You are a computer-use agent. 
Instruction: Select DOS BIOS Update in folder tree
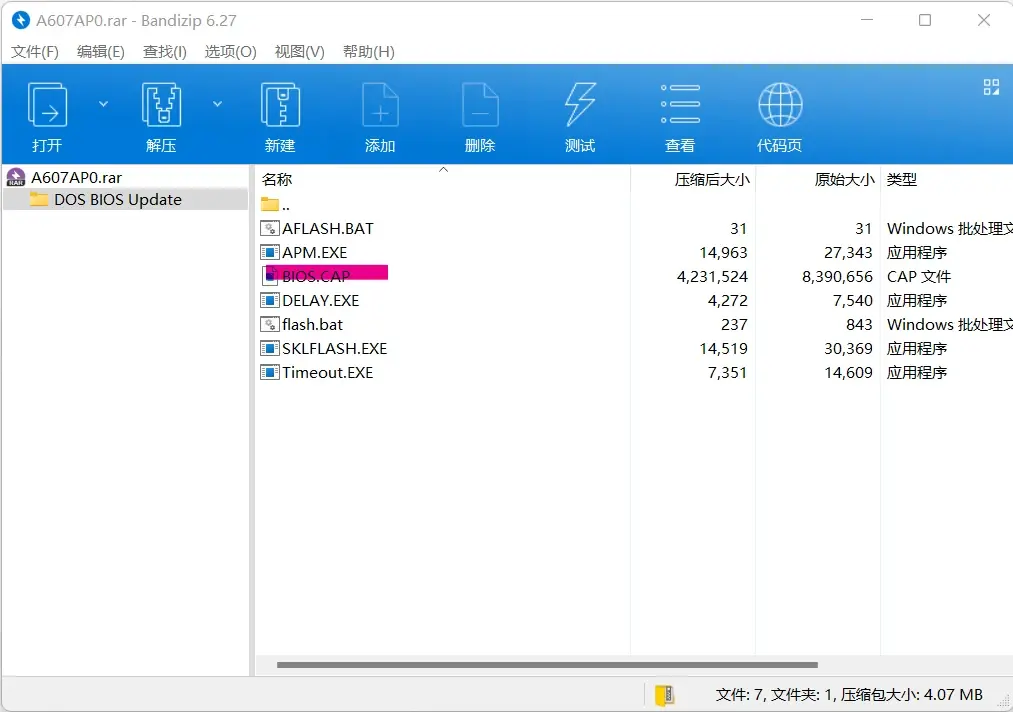[x=118, y=200]
